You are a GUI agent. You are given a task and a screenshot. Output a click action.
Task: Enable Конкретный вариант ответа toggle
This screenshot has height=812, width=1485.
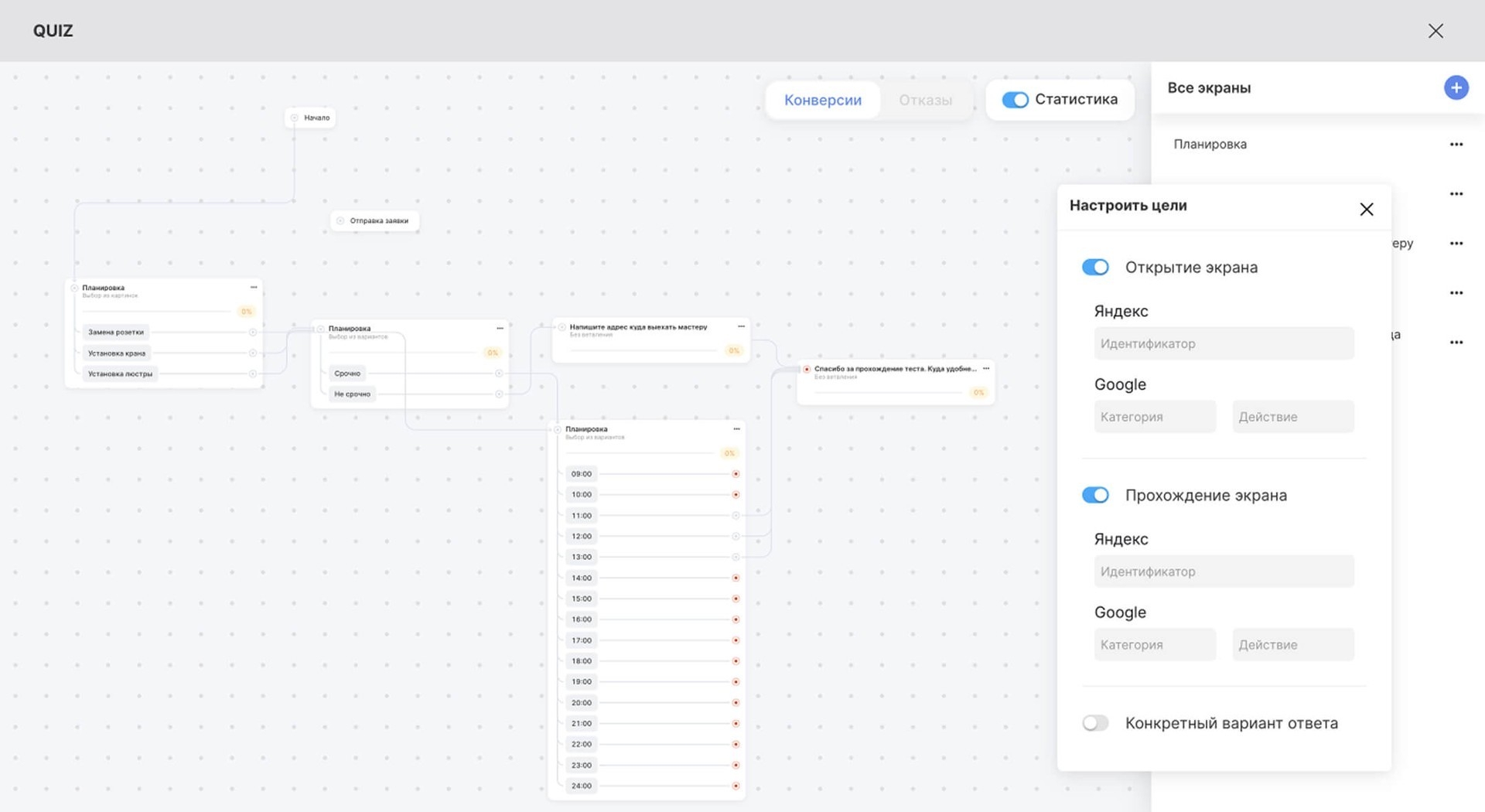(1095, 723)
